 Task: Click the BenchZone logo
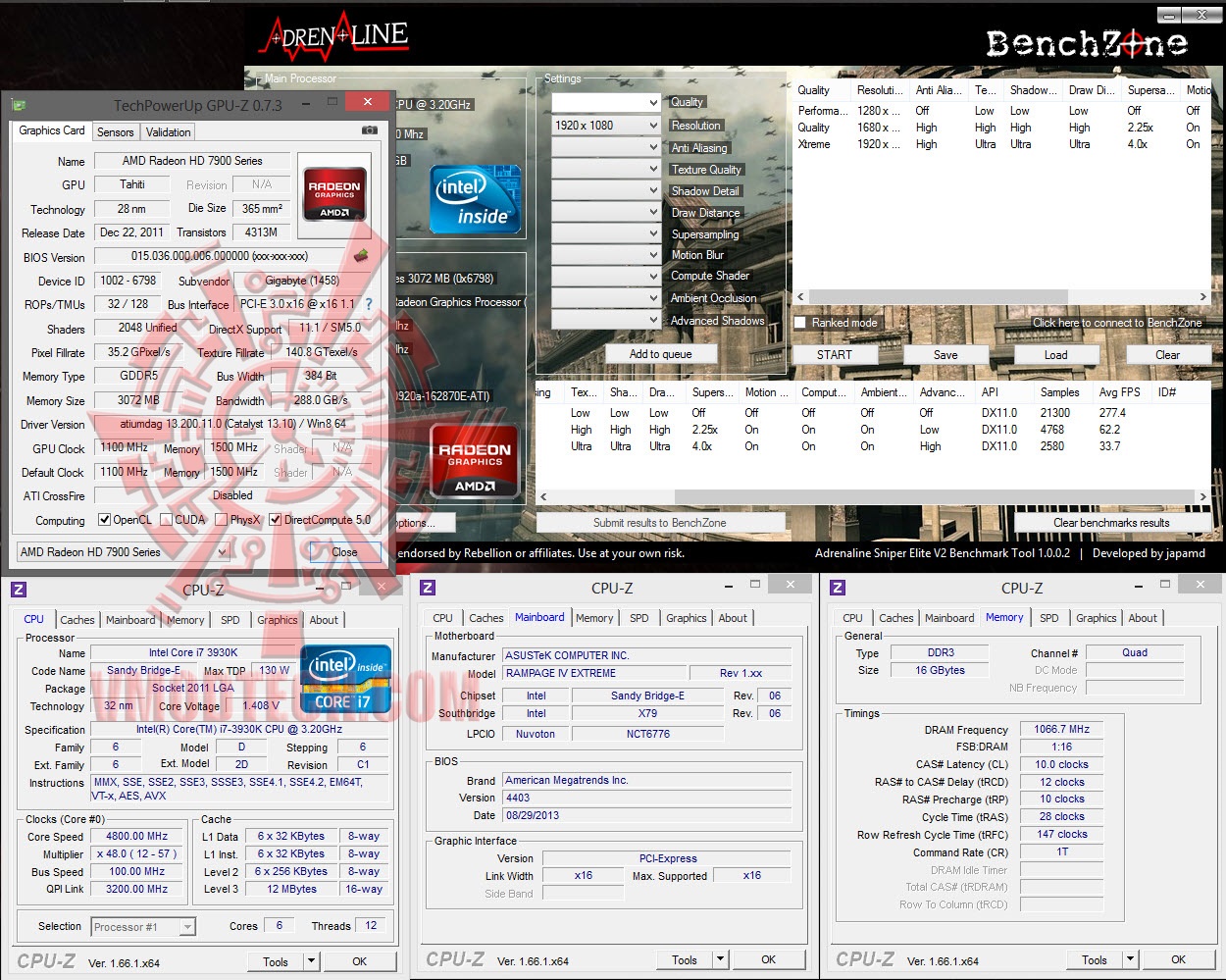(1087, 44)
